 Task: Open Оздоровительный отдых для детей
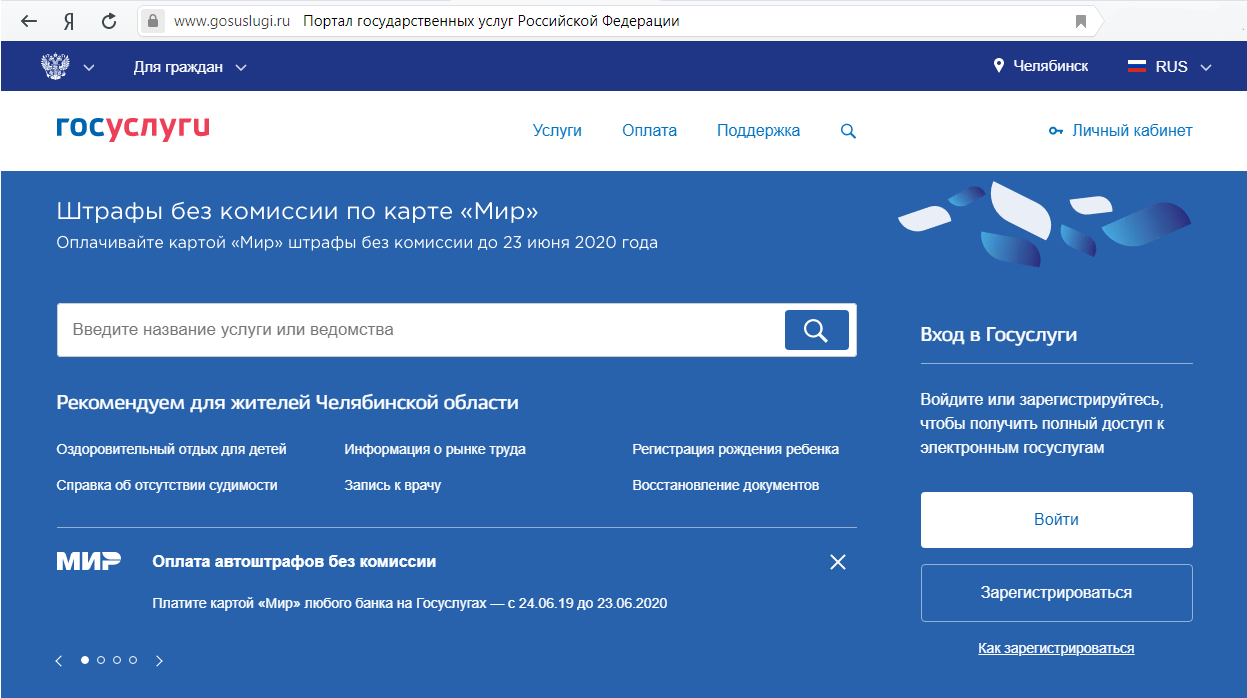pos(171,450)
